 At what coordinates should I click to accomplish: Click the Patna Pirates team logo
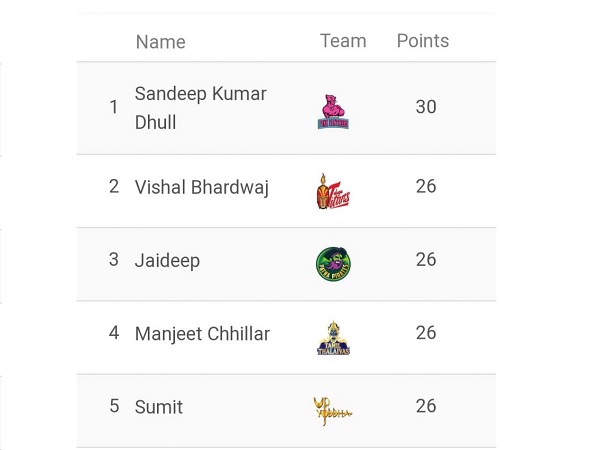pyautogui.click(x=333, y=264)
